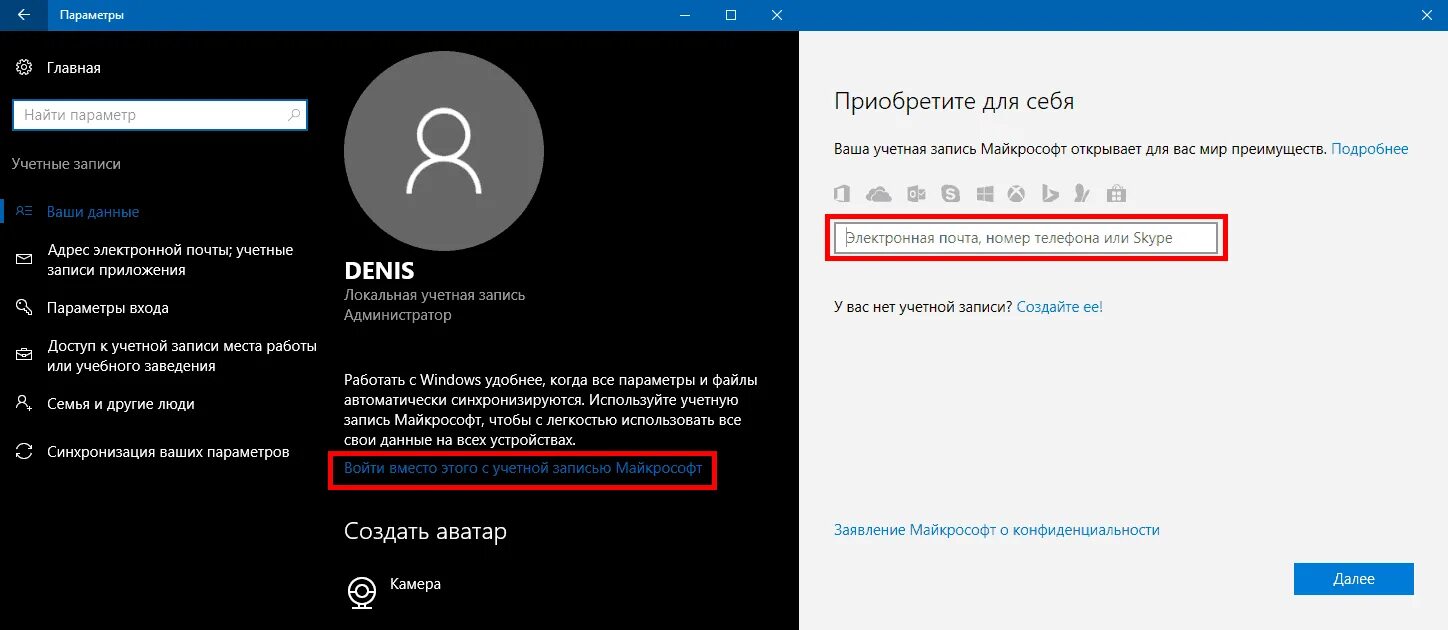Screen dimensions: 1448x630
Task: Click Войти вместо этого с учетной записью Майкрософт
Action: [523, 468]
